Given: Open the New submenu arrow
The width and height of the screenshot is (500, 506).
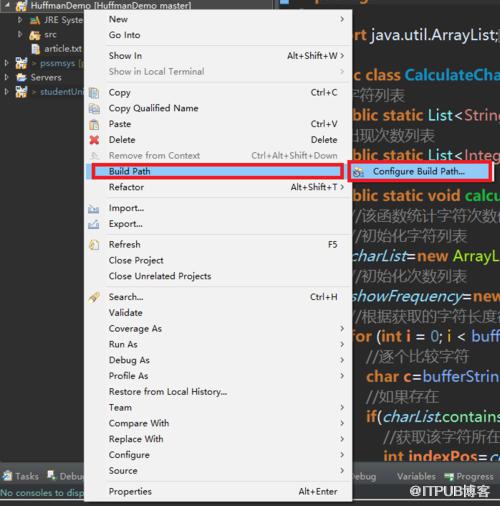Looking at the screenshot, I should point(342,19).
